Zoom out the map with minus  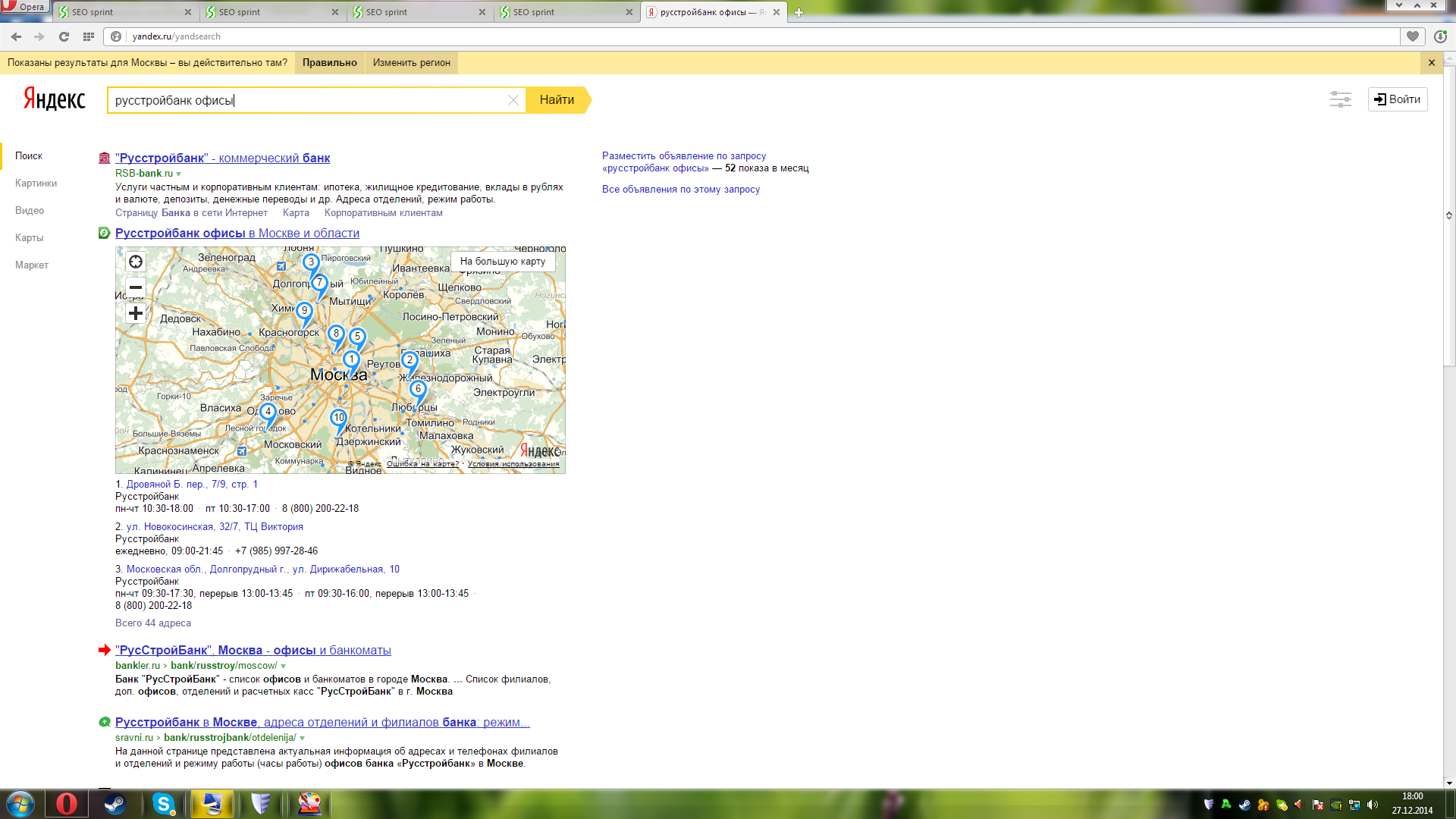[136, 287]
